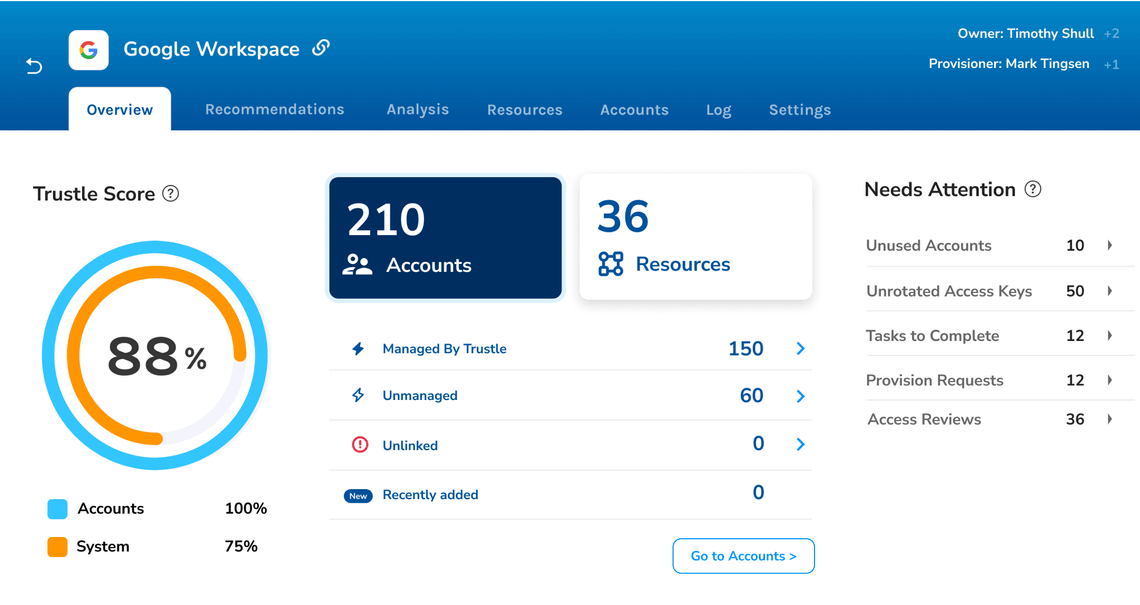
Task: Click the Provision Requests label
Action: [934, 380]
